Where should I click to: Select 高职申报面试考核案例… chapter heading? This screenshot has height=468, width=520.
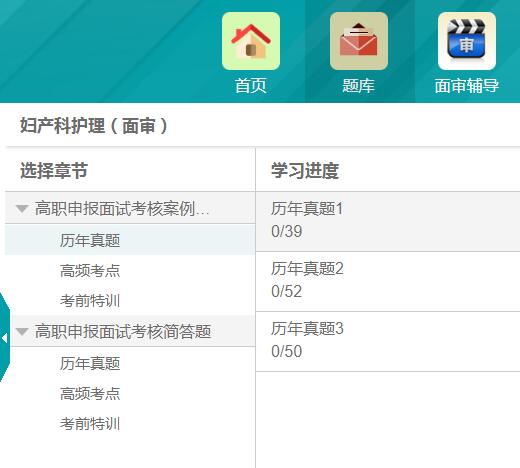pyautogui.click(x=122, y=209)
